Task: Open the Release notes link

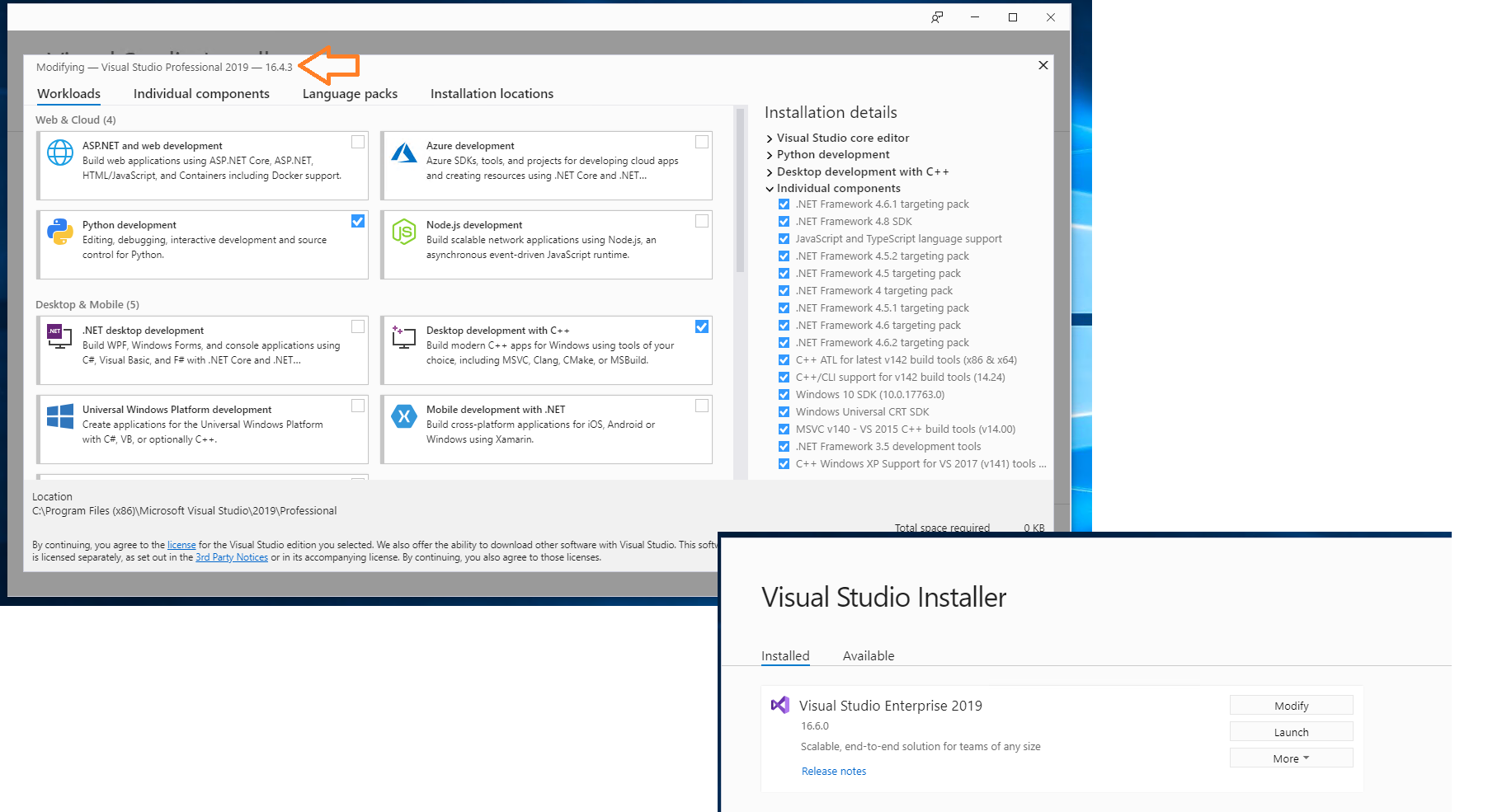Action: coord(834,772)
